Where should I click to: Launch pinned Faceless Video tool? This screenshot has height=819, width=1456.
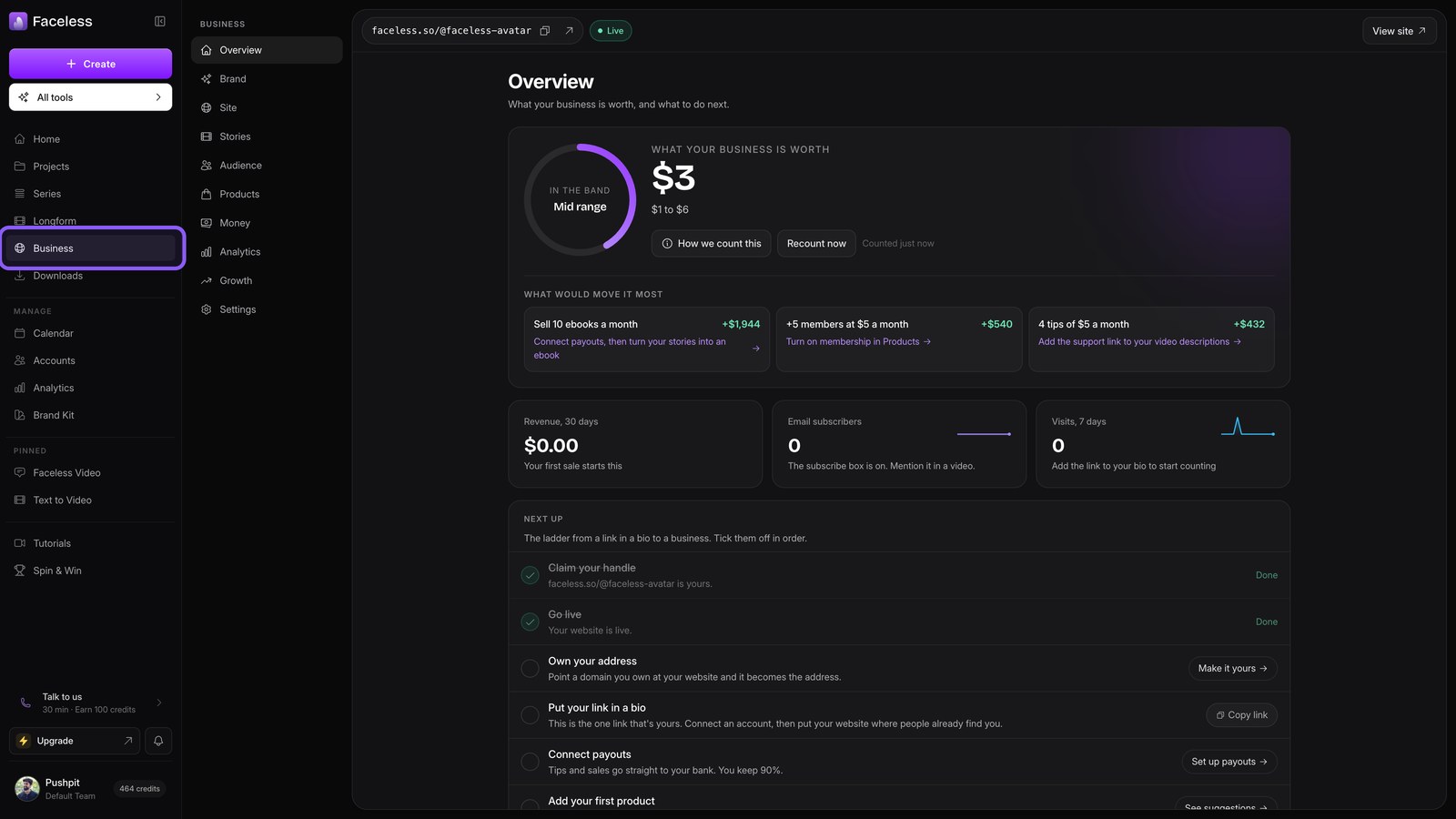(90, 473)
